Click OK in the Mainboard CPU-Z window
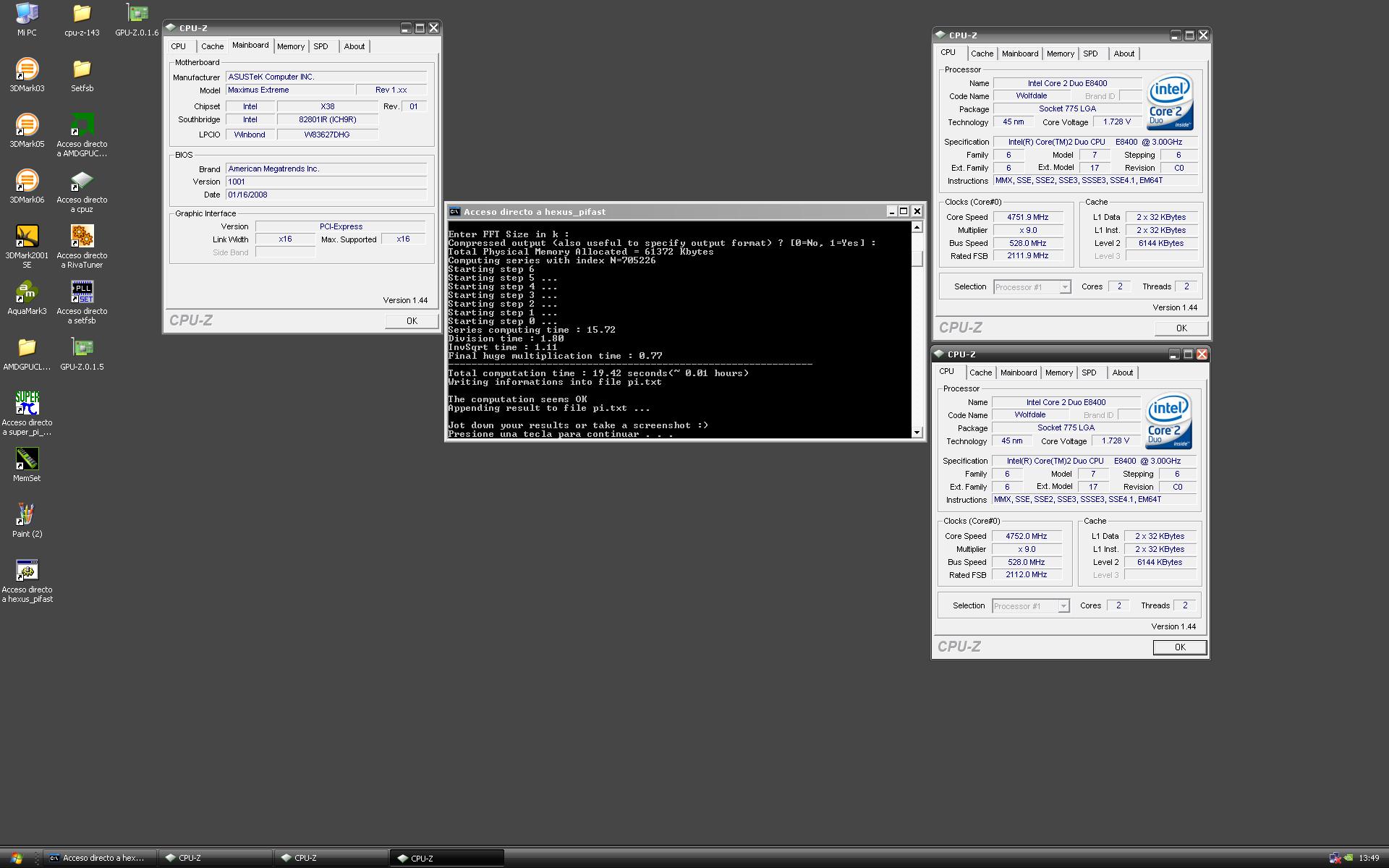This screenshot has width=1389, height=868. [x=412, y=321]
